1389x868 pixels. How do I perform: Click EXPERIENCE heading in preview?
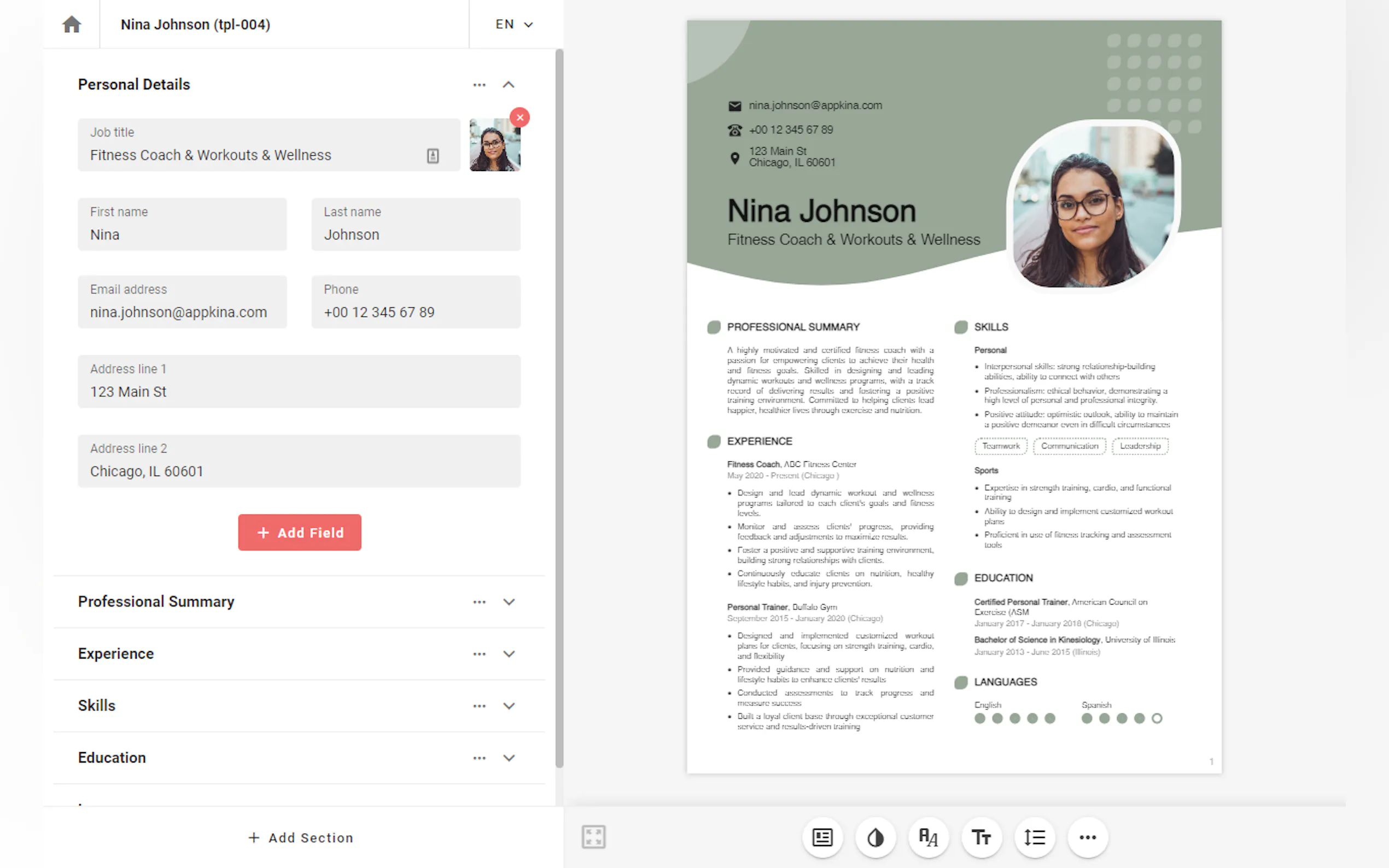[x=759, y=442]
